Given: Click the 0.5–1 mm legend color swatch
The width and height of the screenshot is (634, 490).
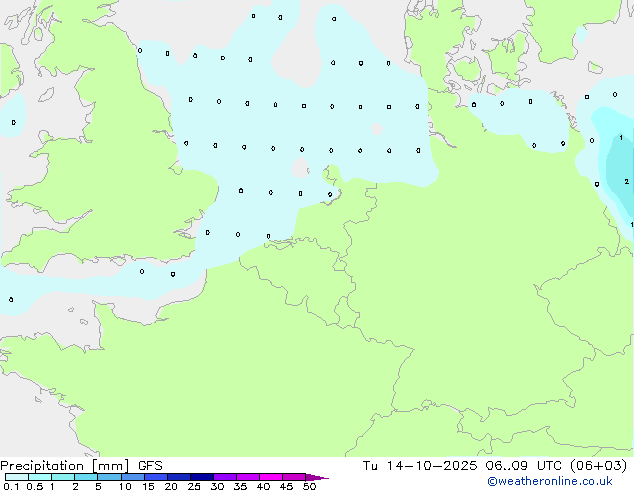Looking at the screenshot, I should pyautogui.click(x=40, y=477).
